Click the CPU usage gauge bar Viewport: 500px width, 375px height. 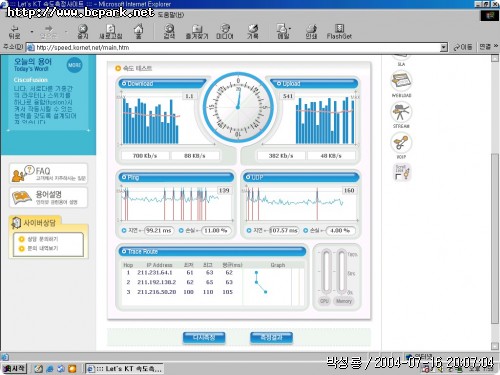[x=326, y=272]
